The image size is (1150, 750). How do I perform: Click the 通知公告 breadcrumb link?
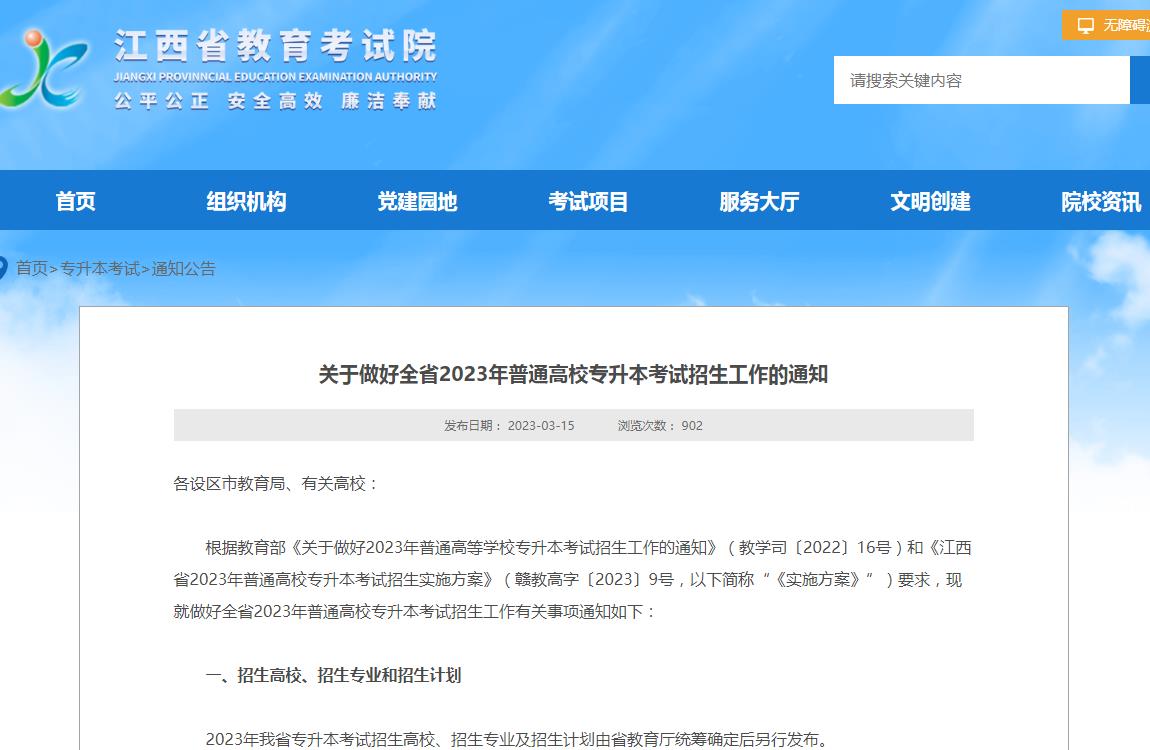(183, 268)
